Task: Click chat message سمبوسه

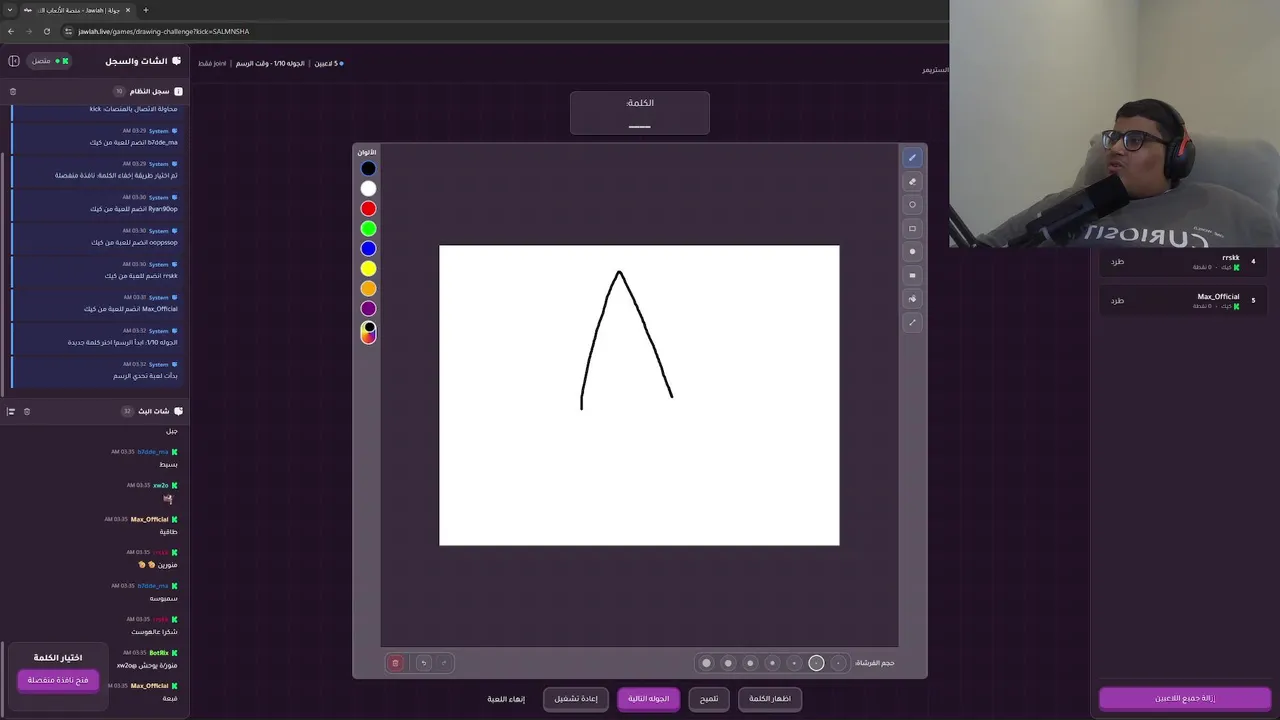Action: click(x=164, y=598)
